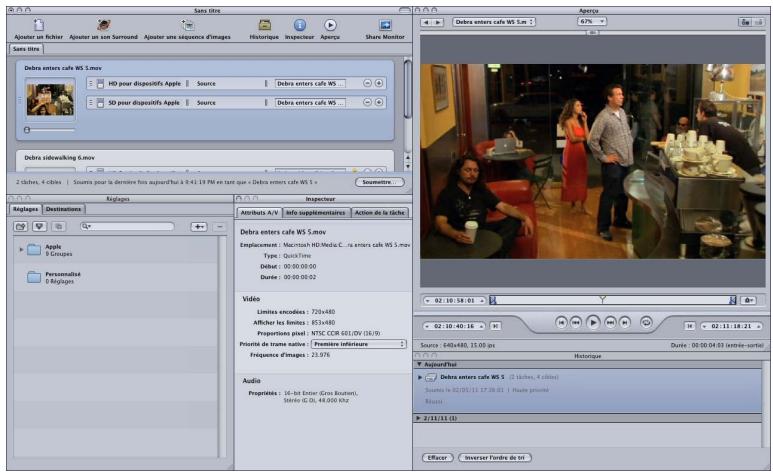Open Share Monitor from the toolbar
The height and width of the screenshot is (473, 773).
click(385, 24)
